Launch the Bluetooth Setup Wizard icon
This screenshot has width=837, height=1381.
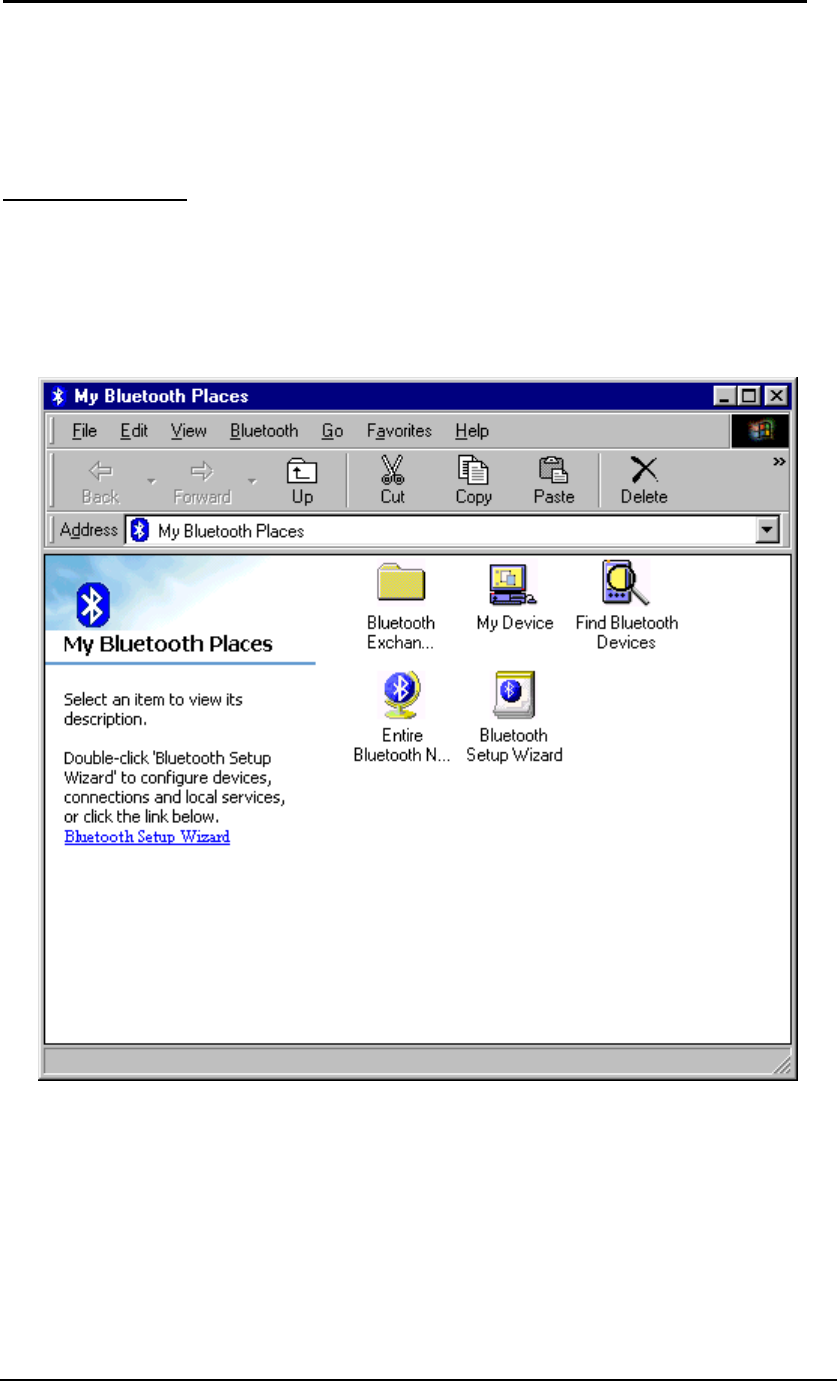tap(514, 695)
